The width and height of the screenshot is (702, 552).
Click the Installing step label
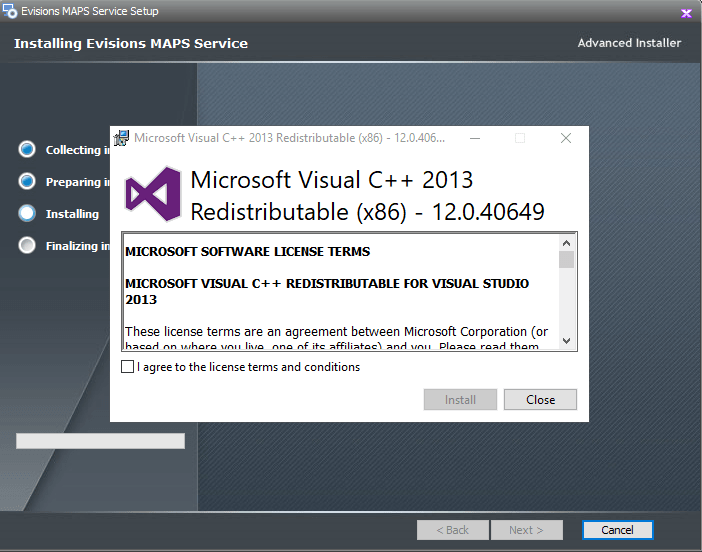click(72, 214)
